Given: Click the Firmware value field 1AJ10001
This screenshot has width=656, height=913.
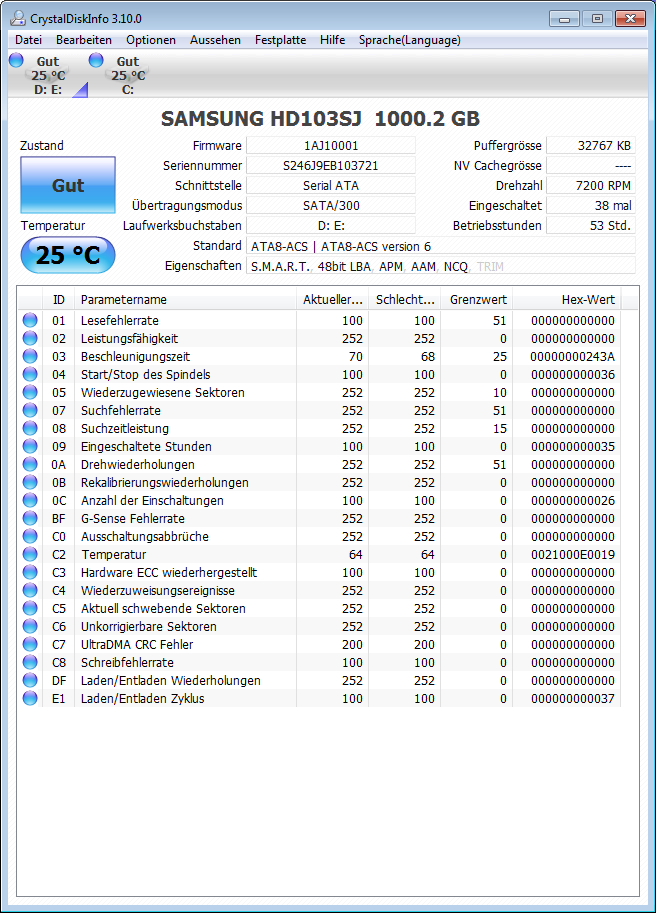Looking at the screenshot, I should pos(331,146).
